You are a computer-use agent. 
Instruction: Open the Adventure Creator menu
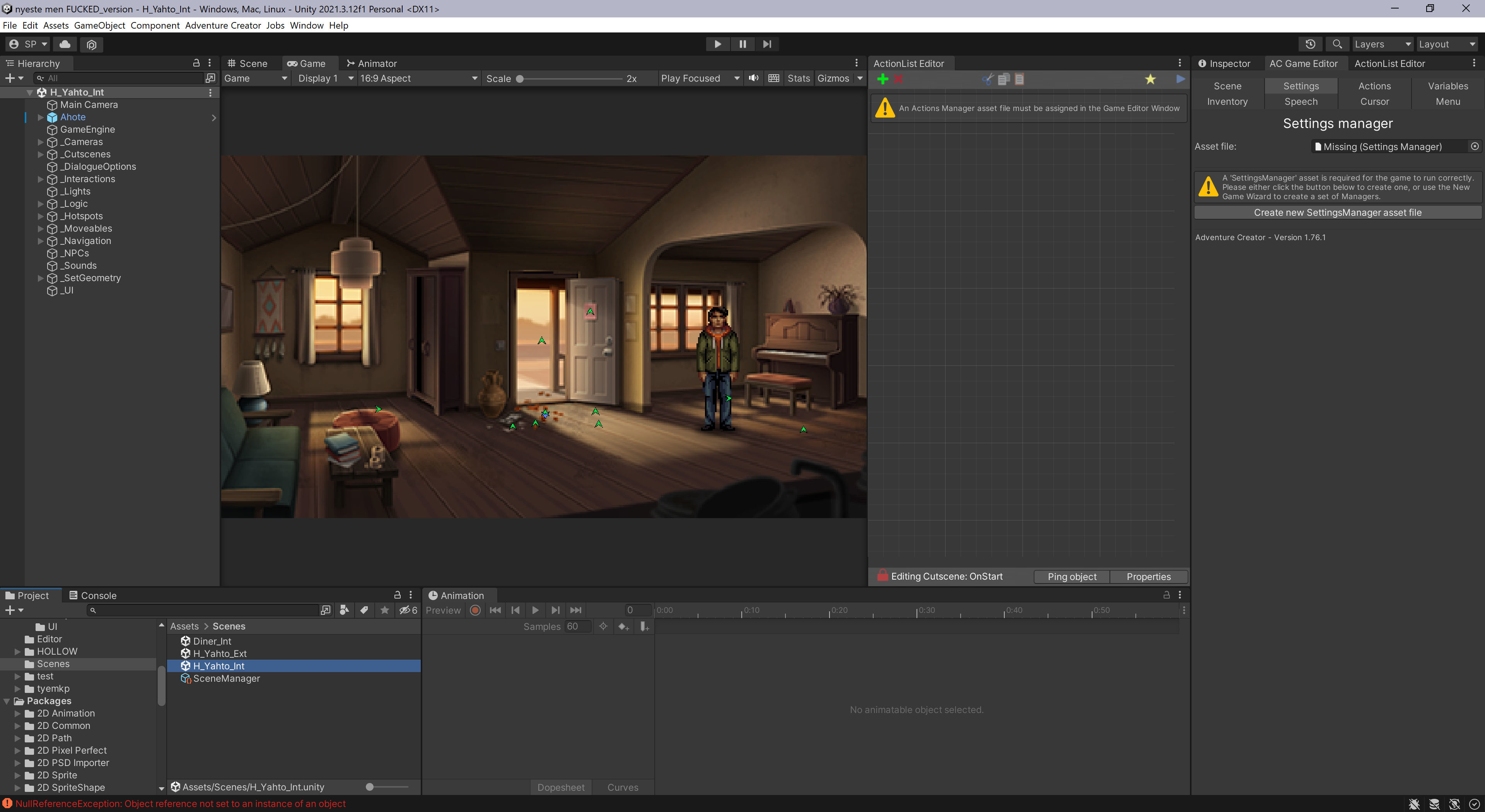222,26
